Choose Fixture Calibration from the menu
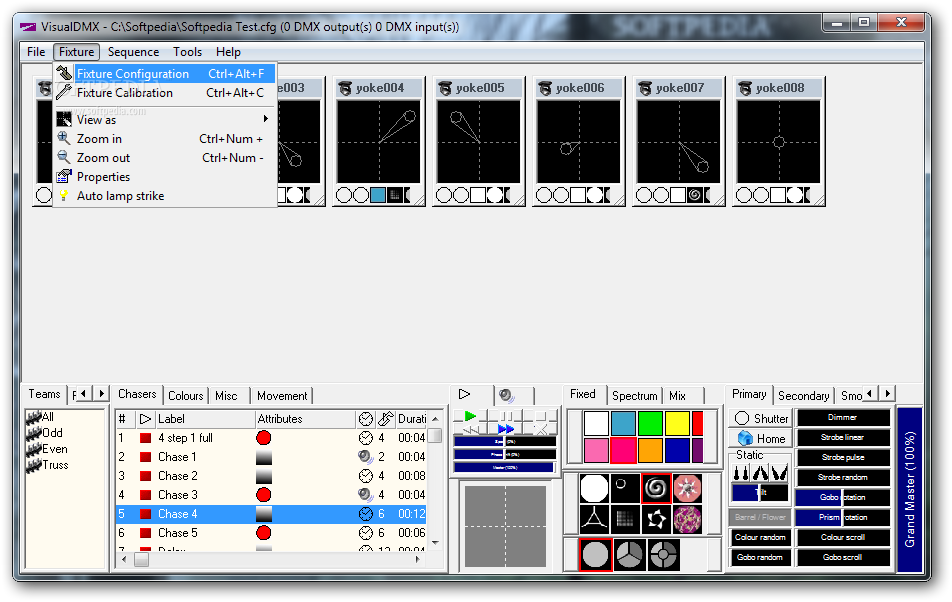Screen dimensions: 952x602 click(165, 93)
